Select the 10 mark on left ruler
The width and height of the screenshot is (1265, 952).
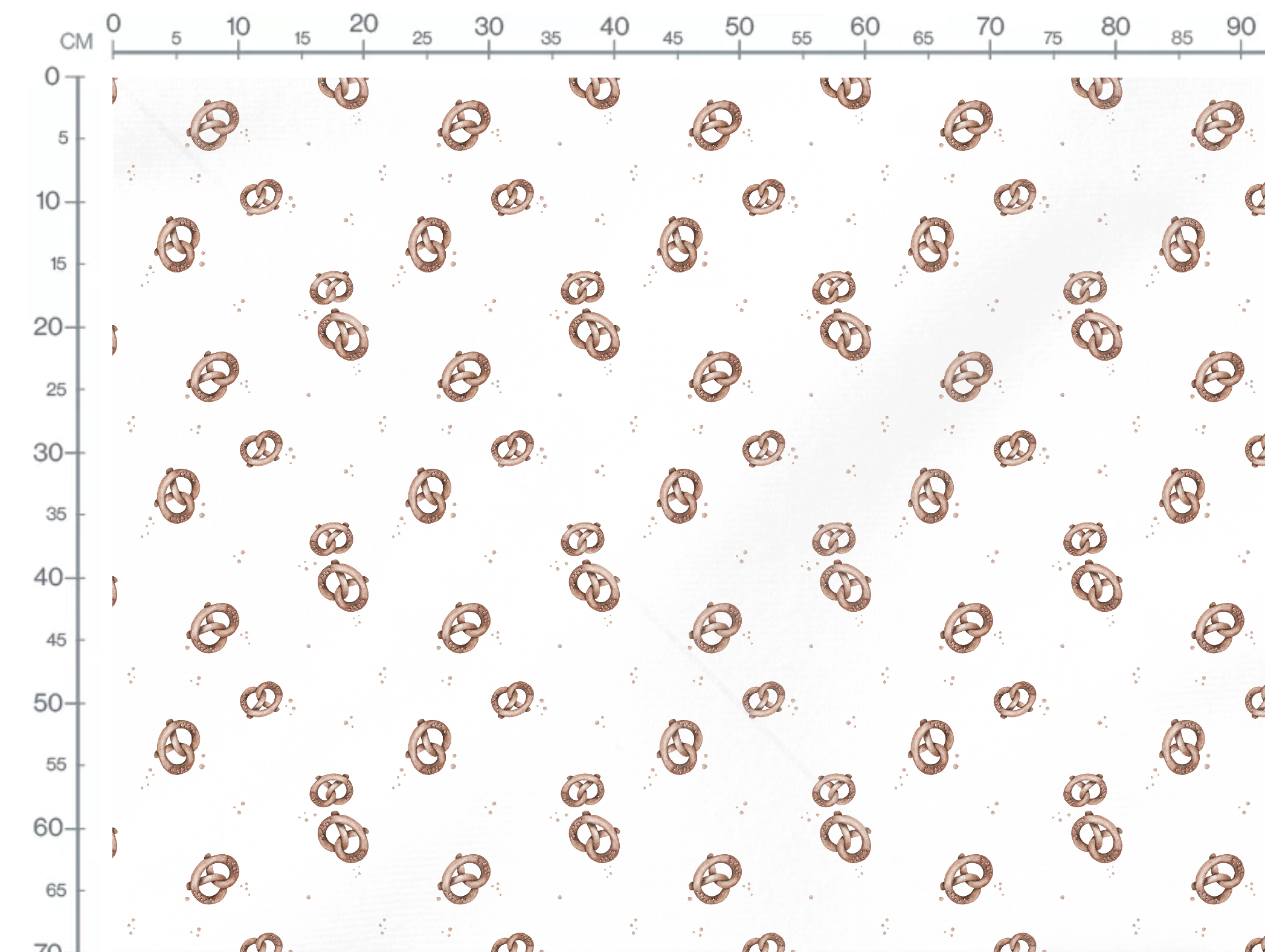click(48, 201)
